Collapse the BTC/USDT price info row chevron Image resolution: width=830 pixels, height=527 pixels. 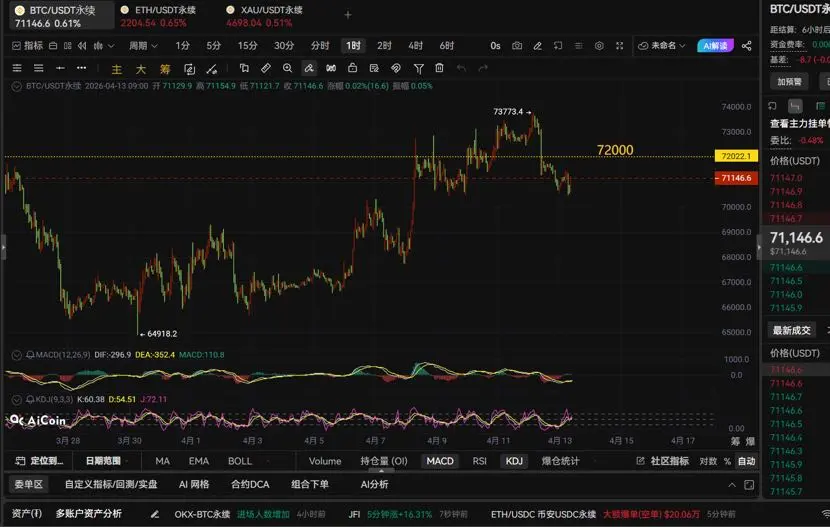pyautogui.click(x=17, y=86)
